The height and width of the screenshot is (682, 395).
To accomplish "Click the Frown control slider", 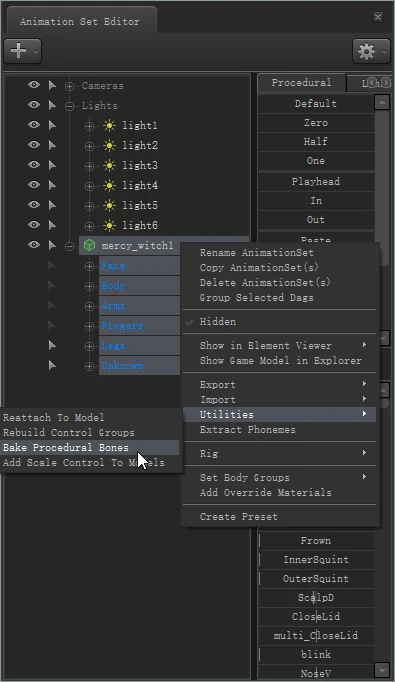I will 316,541.
